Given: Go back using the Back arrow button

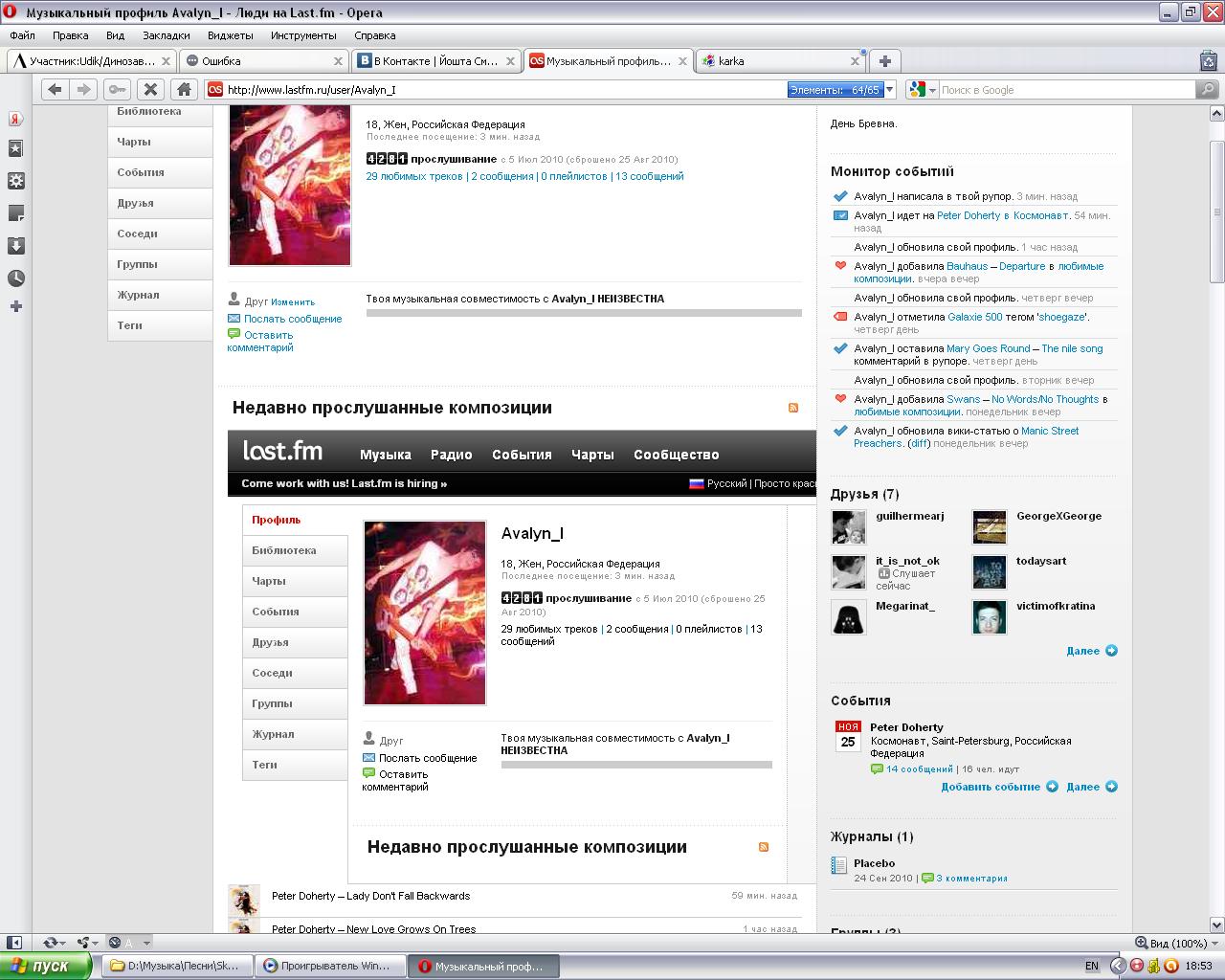Looking at the screenshot, I should point(55,89).
